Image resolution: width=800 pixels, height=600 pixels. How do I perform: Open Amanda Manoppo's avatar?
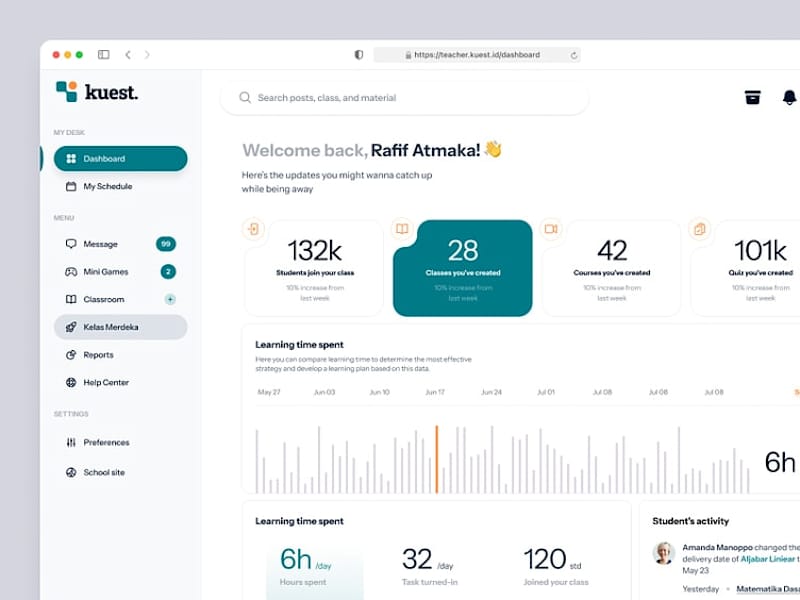pos(664,553)
